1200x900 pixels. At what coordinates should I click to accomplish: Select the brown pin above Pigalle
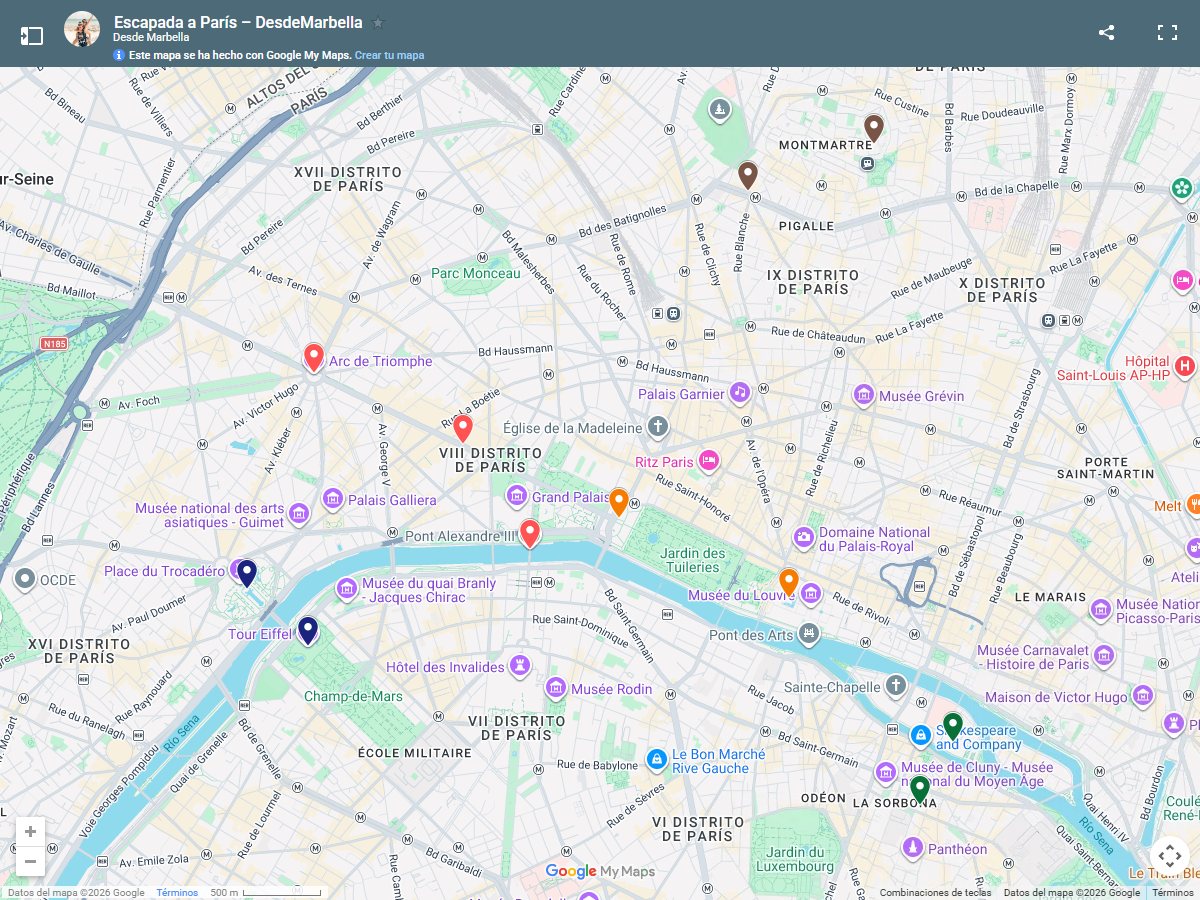point(747,175)
